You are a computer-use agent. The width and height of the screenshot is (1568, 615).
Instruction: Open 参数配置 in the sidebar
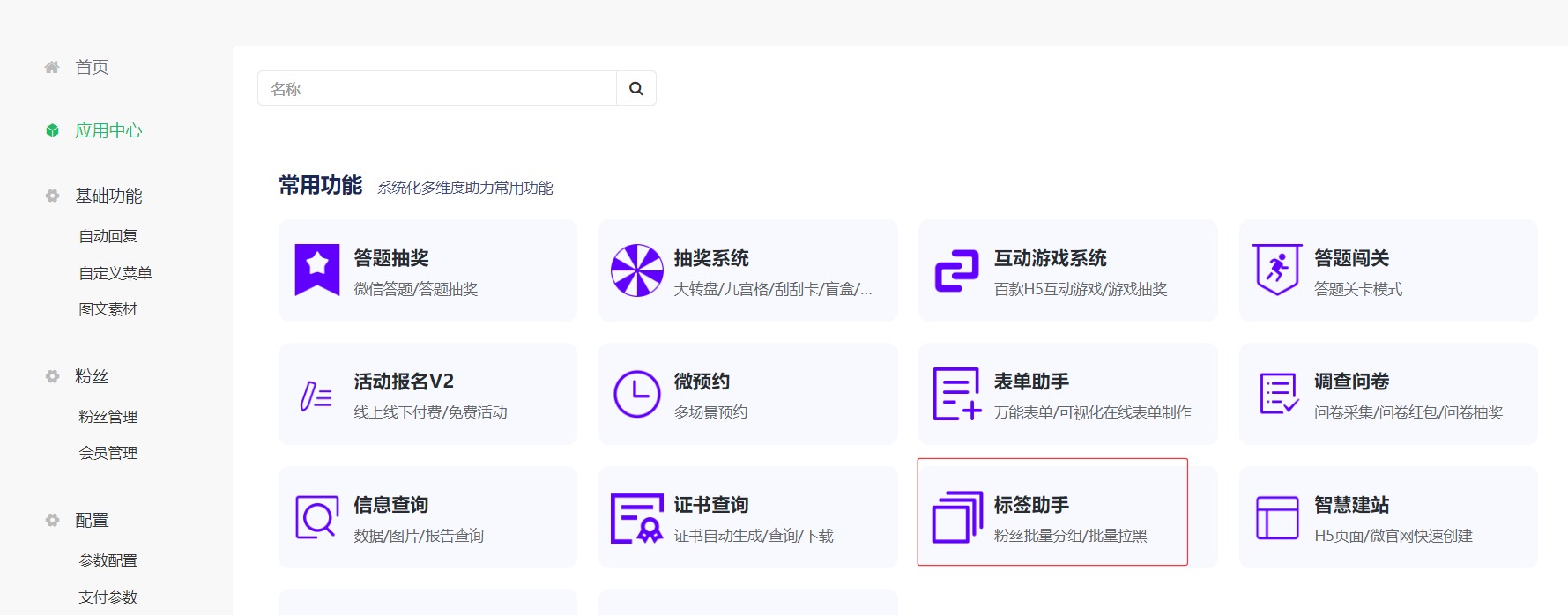pyautogui.click(x=108, y=560)
